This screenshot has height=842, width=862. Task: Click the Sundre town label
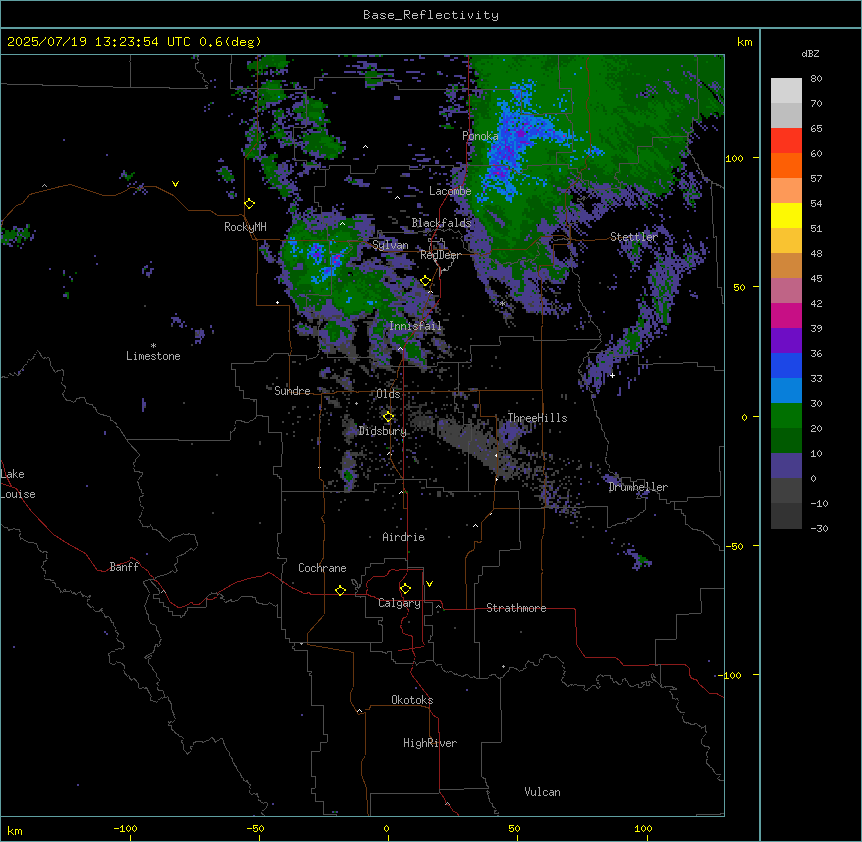click(292, 391)
